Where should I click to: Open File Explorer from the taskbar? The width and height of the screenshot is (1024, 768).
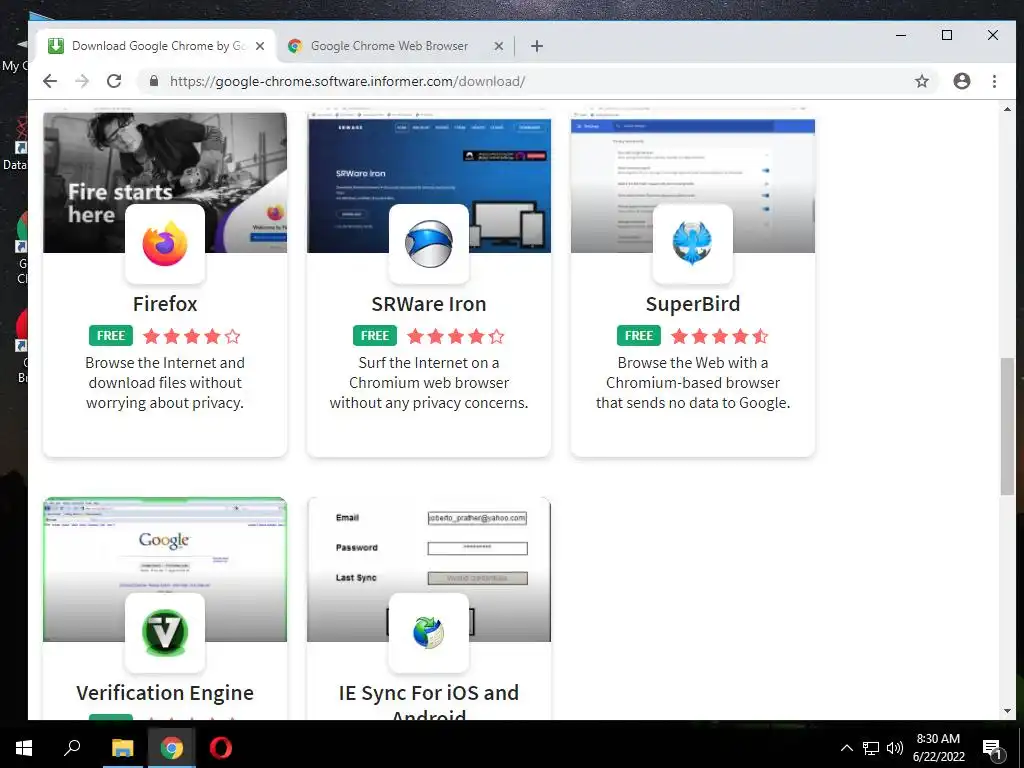(122, 748)
